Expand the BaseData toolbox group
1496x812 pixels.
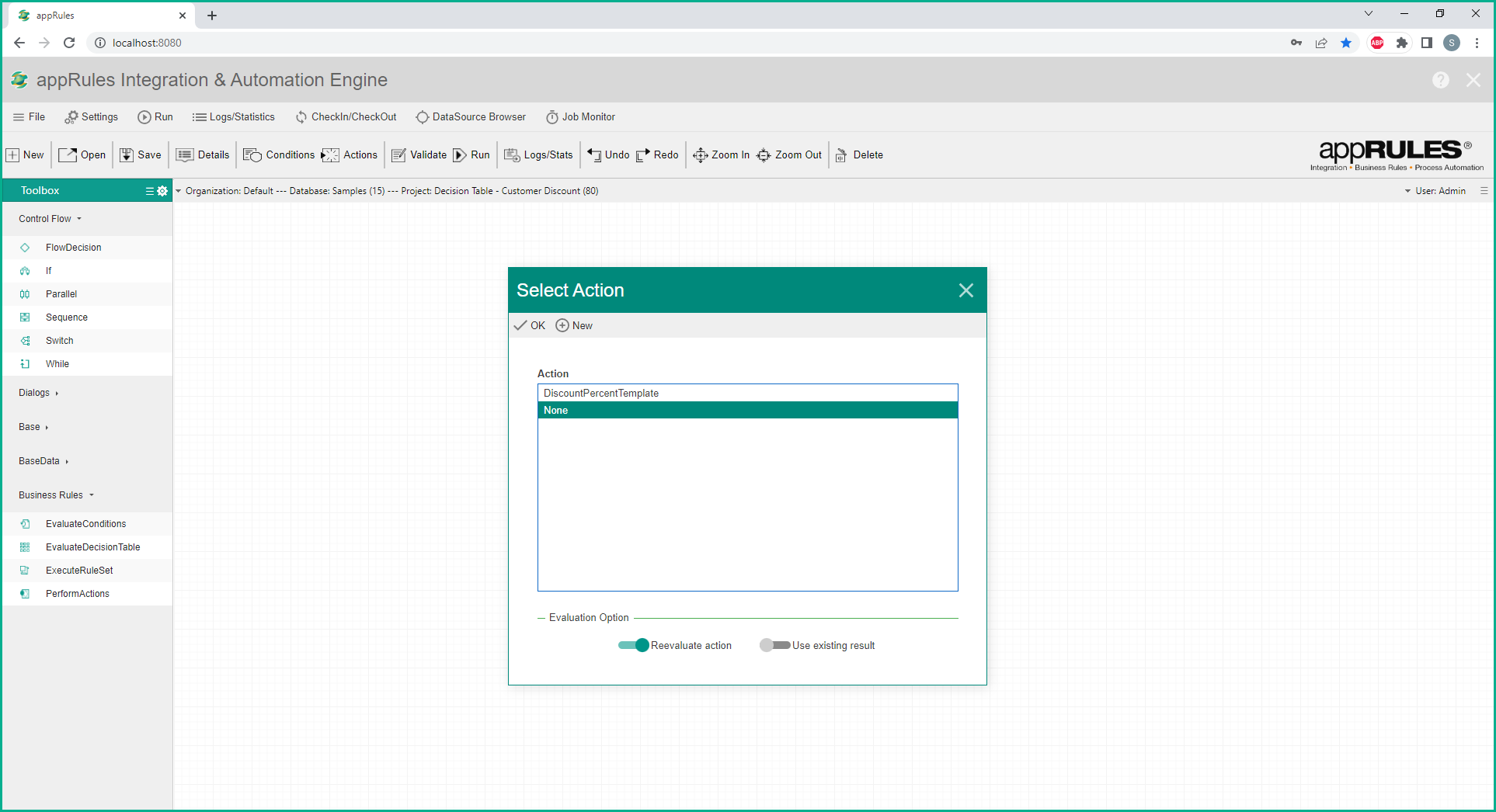click(43, 461)
